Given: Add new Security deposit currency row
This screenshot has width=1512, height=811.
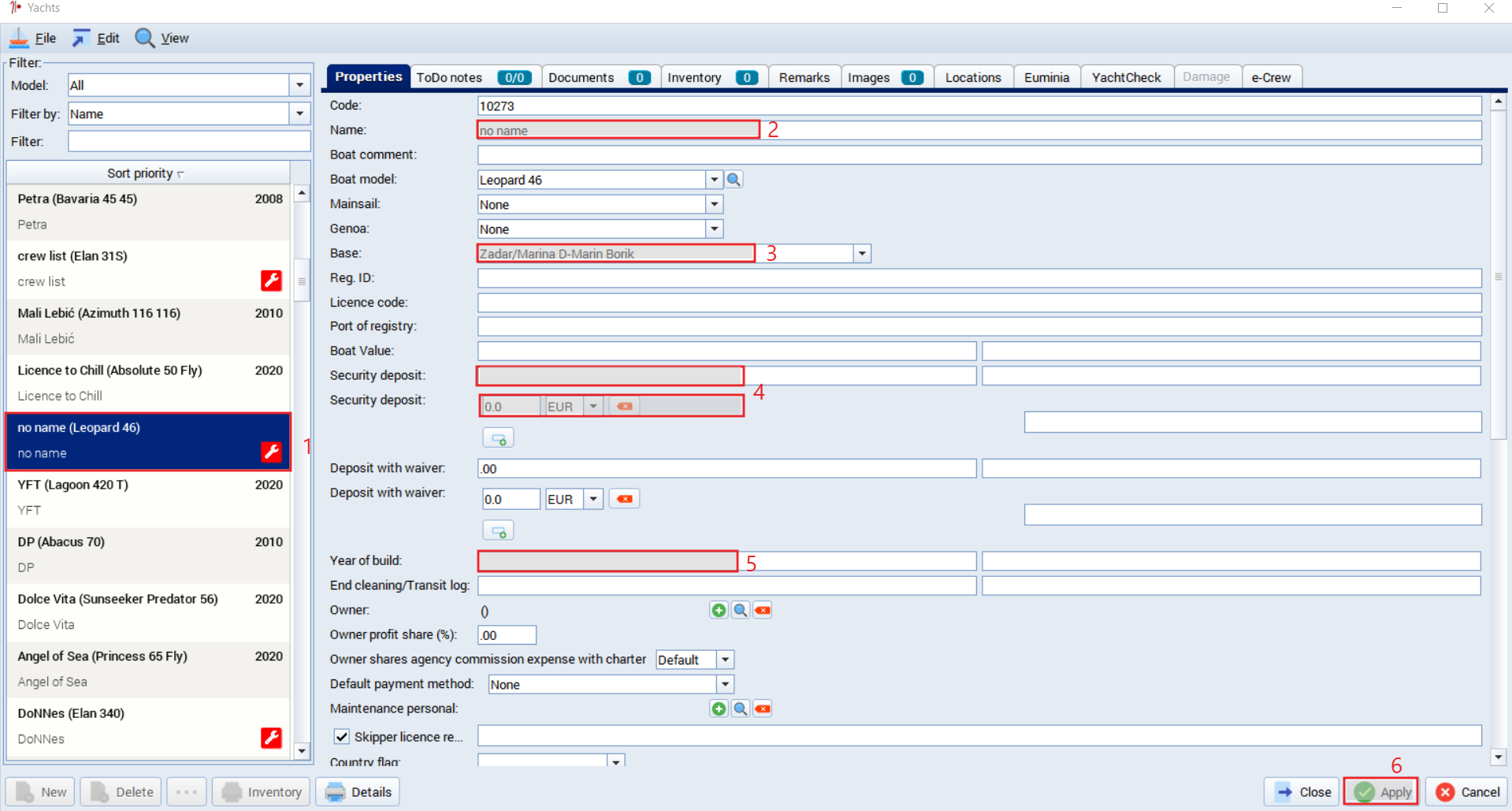Looking at the screenshot, I should point(498,437).
